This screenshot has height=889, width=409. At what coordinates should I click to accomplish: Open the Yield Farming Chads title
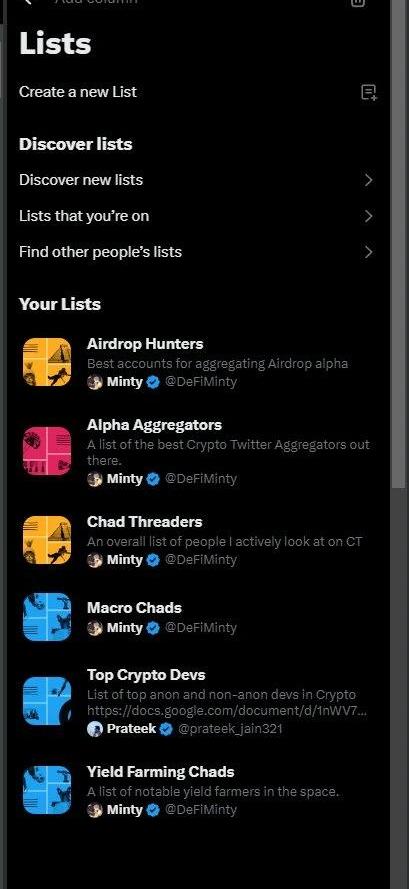(x=161, y=772)
